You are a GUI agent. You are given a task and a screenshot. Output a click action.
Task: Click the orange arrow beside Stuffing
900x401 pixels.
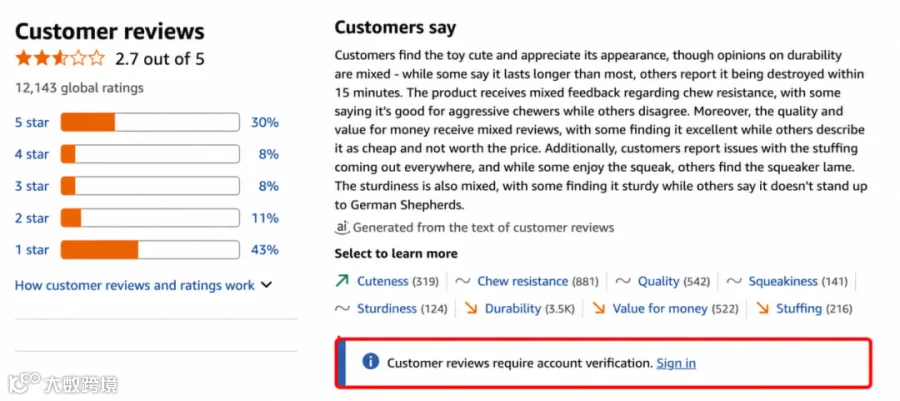click(x=763, y=309)
